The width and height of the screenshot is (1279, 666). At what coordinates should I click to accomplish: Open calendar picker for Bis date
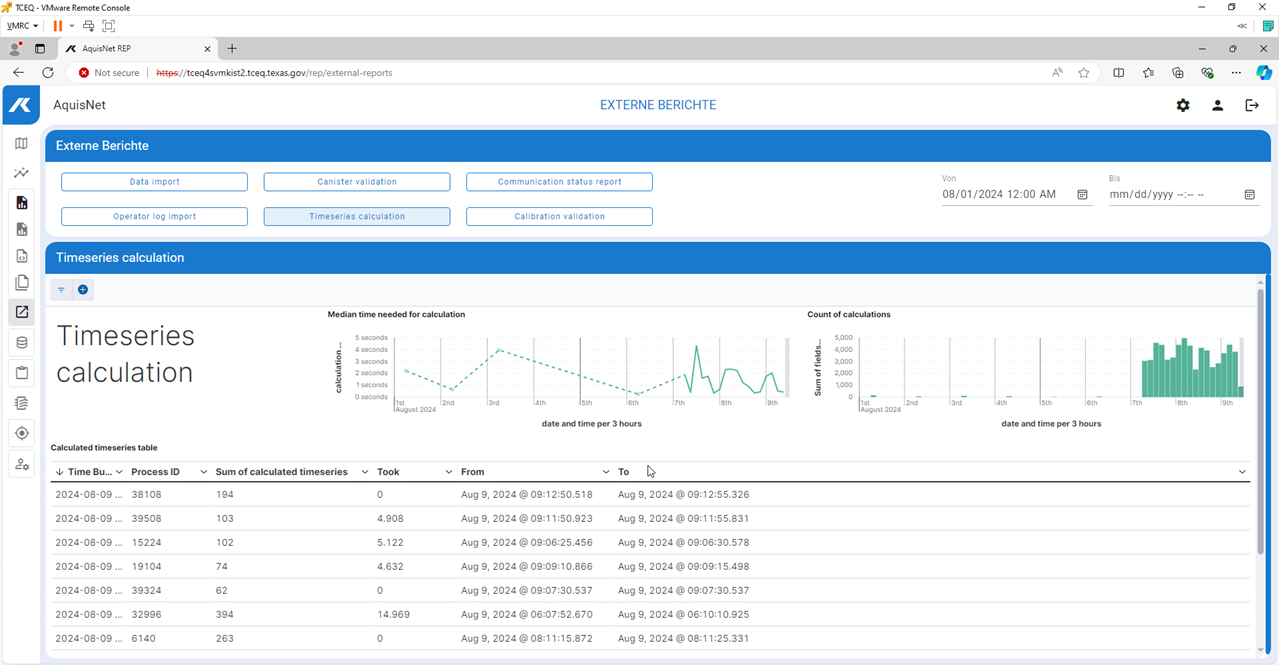[1249, 195]
